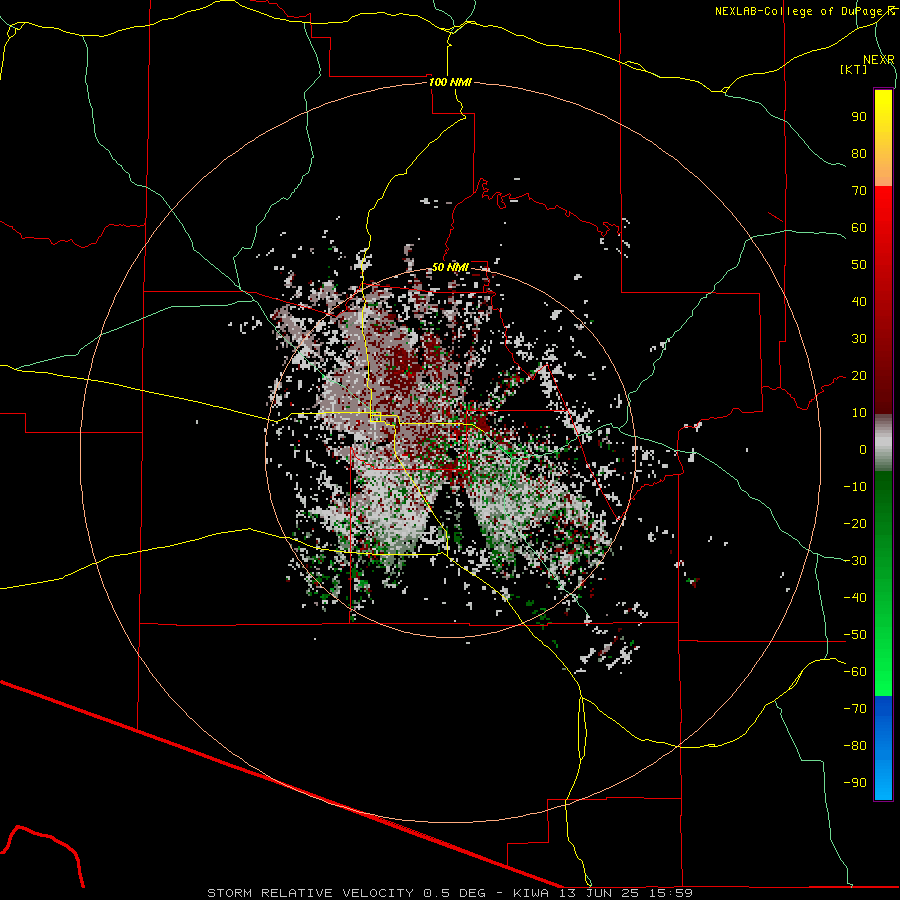Viewport: 900px width, 900px height.
Task: Click the KIWA 13 JUN 25 15:59 timestamp
Action: 603,893
